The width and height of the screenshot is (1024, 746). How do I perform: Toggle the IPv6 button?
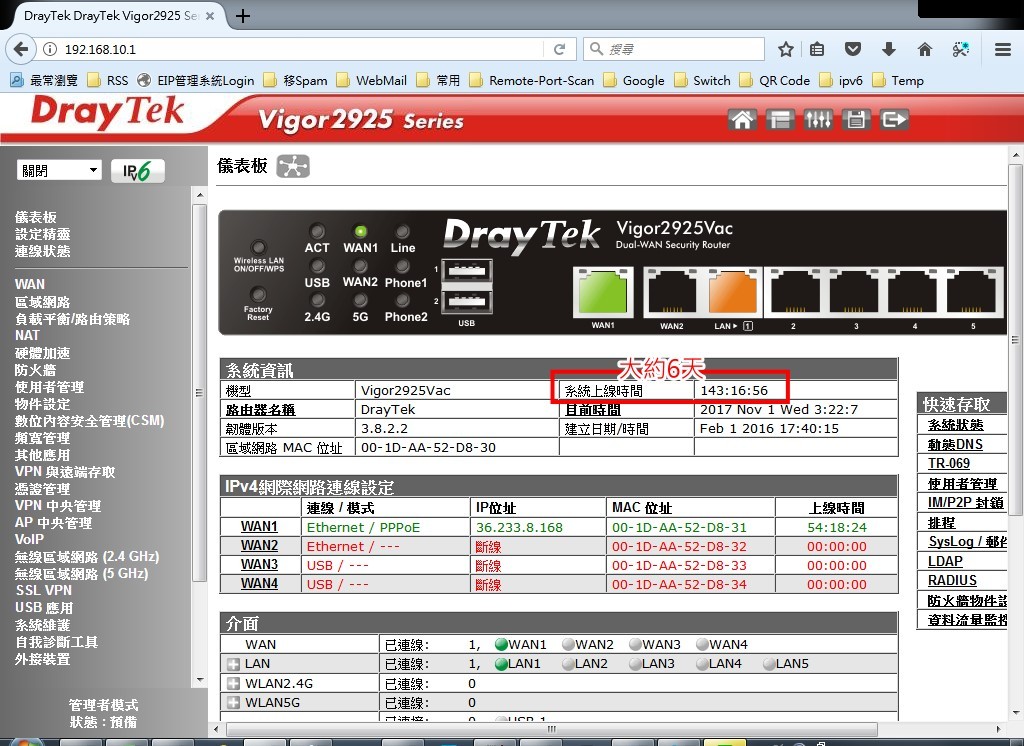pos(137,171)
